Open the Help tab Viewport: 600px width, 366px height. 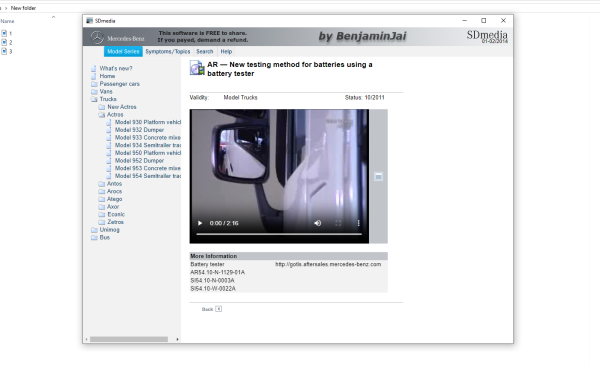[x=226, y=51]
